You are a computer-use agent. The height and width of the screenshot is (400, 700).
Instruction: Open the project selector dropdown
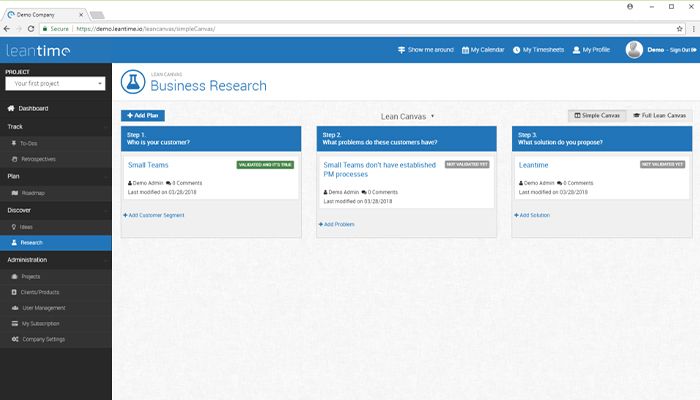pyautogui.click(x=55, y=83)
